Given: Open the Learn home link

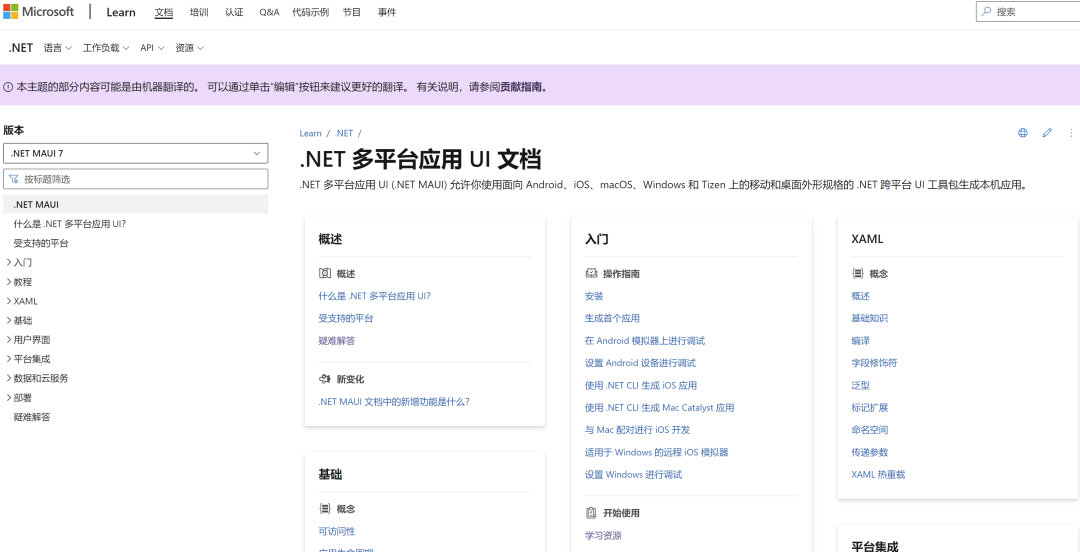Looking at the screenshot, I should tap(121, 12).
